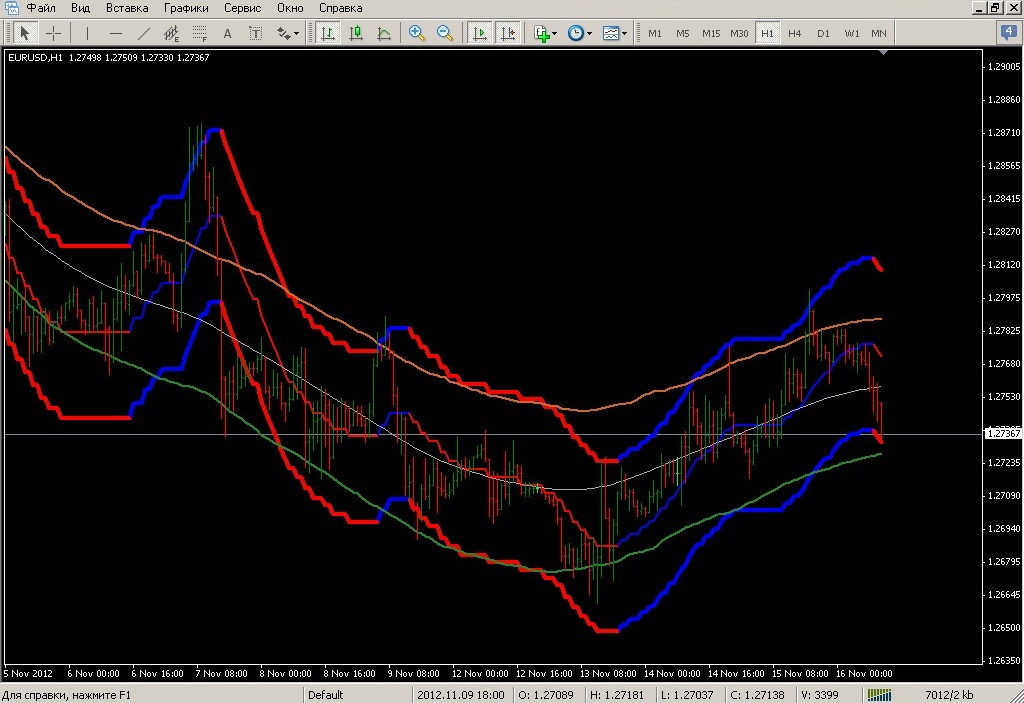Click the EURUSD,H1 chart title text

pos(35,57)
